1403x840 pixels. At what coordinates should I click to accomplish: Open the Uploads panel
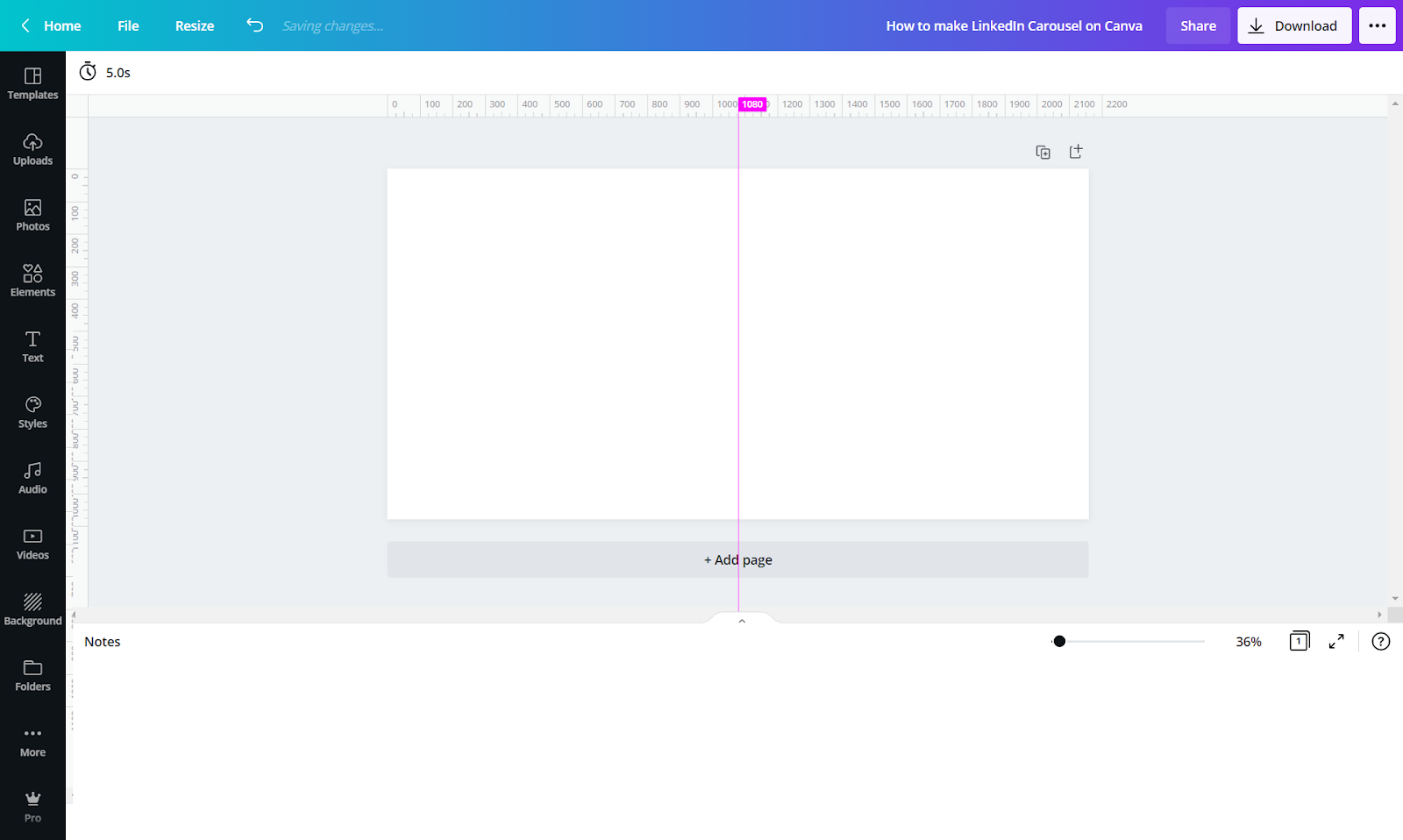coord(32,149)
